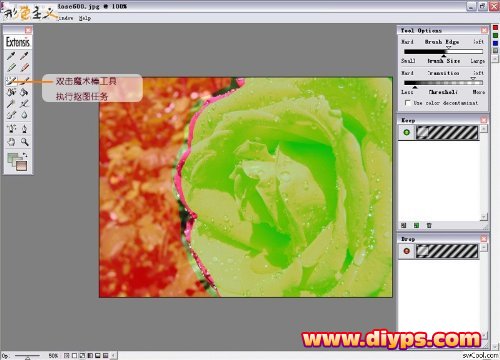Close the Drop panel
The width and height of the screenshot is (500, 360).
(484, 238)
